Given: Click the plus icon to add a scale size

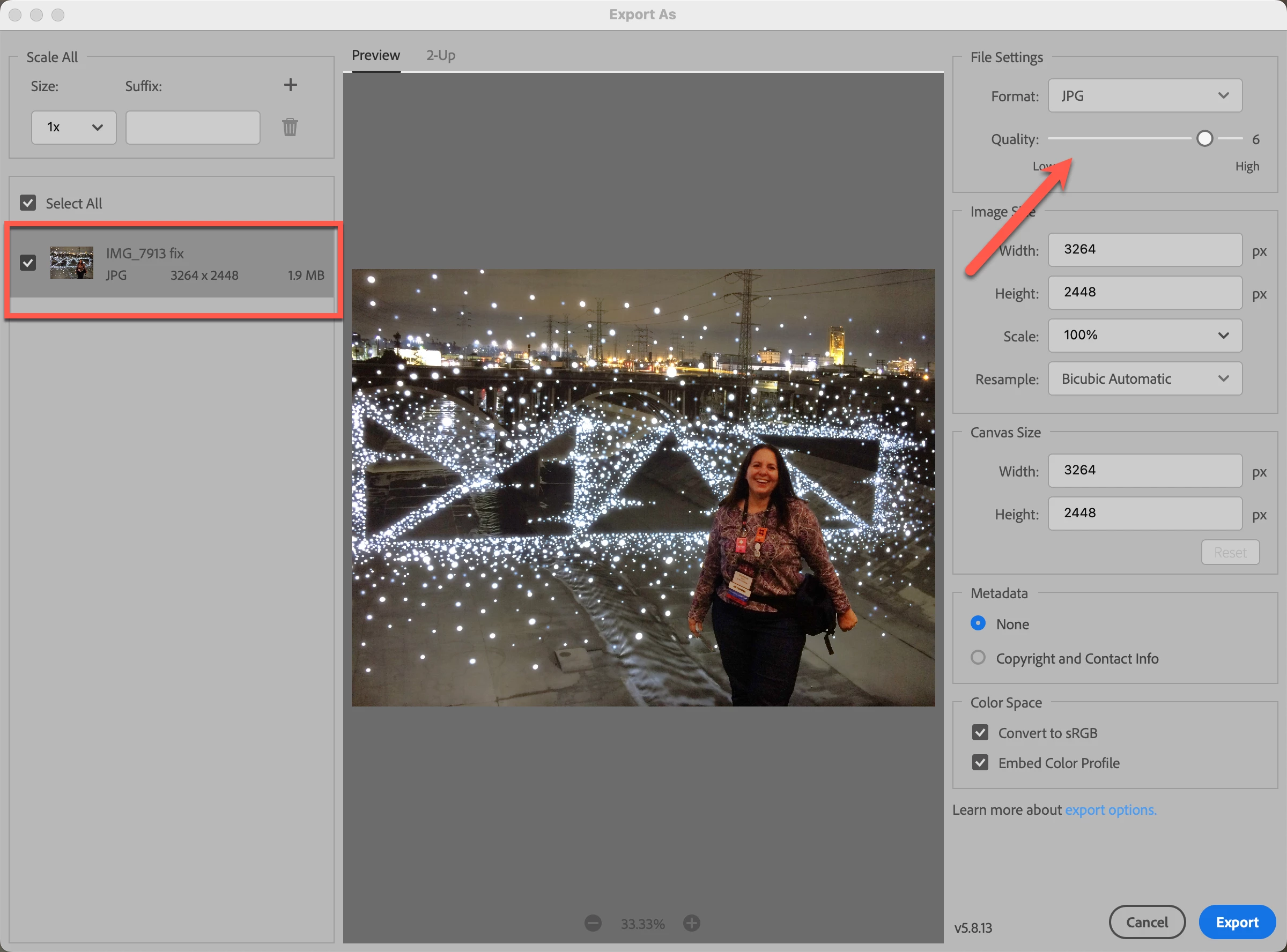Looking at the screenshot, I should point(291,85).
